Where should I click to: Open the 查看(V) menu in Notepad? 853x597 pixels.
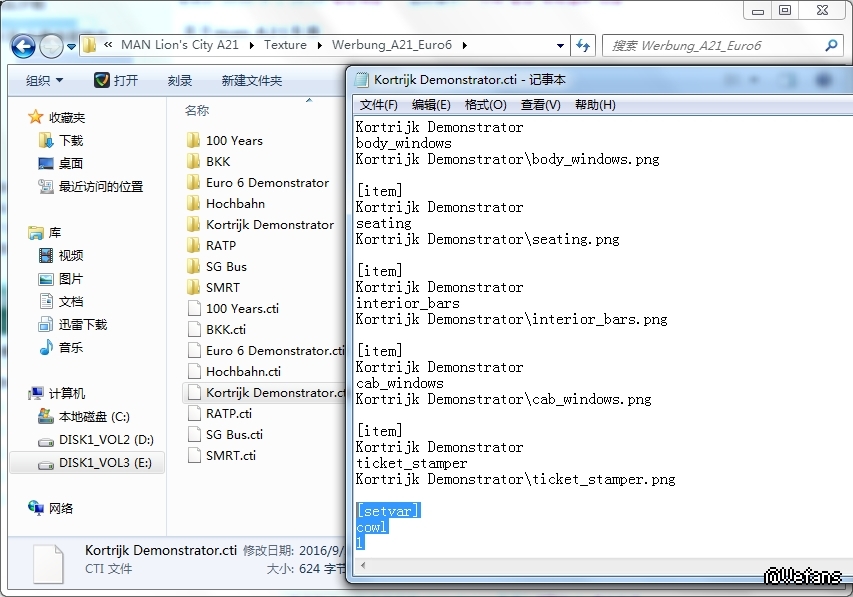click(540, 104)
